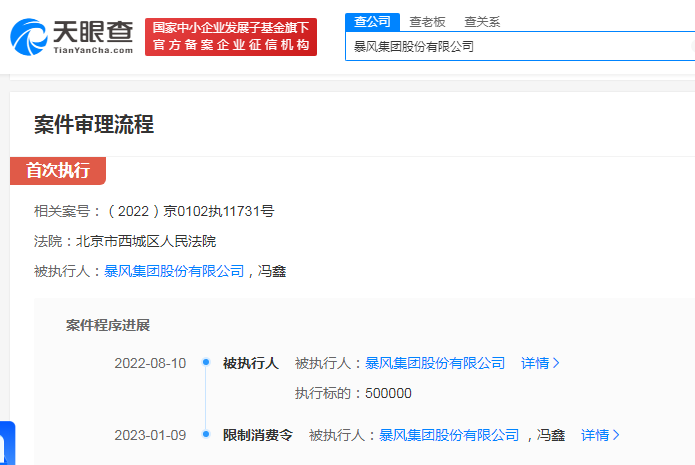The height and width of the screenshot is (465, 695).
Task: Open 暴风集团 link in the 限制消费令 row
Action: click(x=449, y=435)
